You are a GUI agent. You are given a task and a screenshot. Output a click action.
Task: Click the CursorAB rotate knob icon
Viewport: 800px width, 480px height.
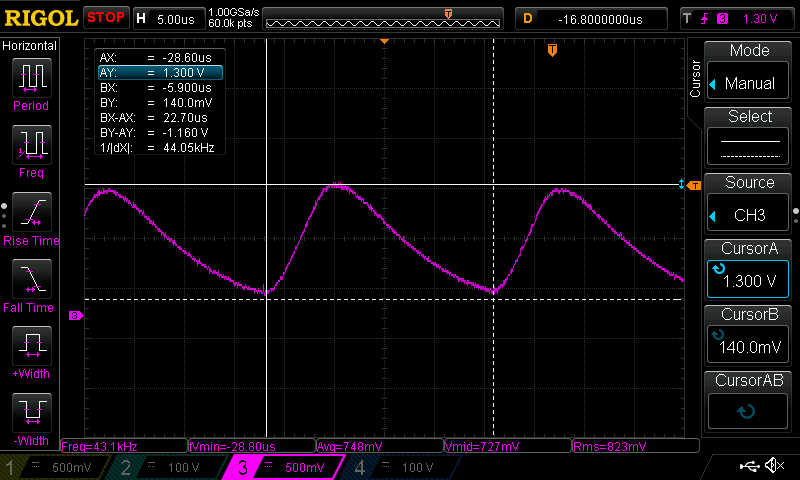tap(746, 411)
